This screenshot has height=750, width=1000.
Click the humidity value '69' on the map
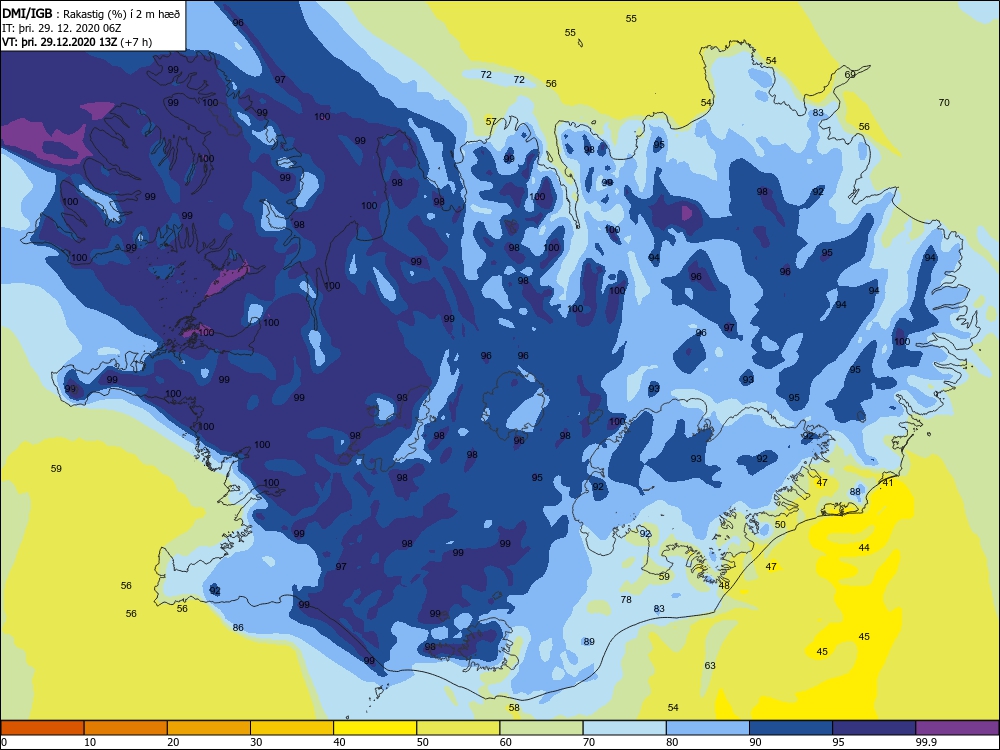850,75
